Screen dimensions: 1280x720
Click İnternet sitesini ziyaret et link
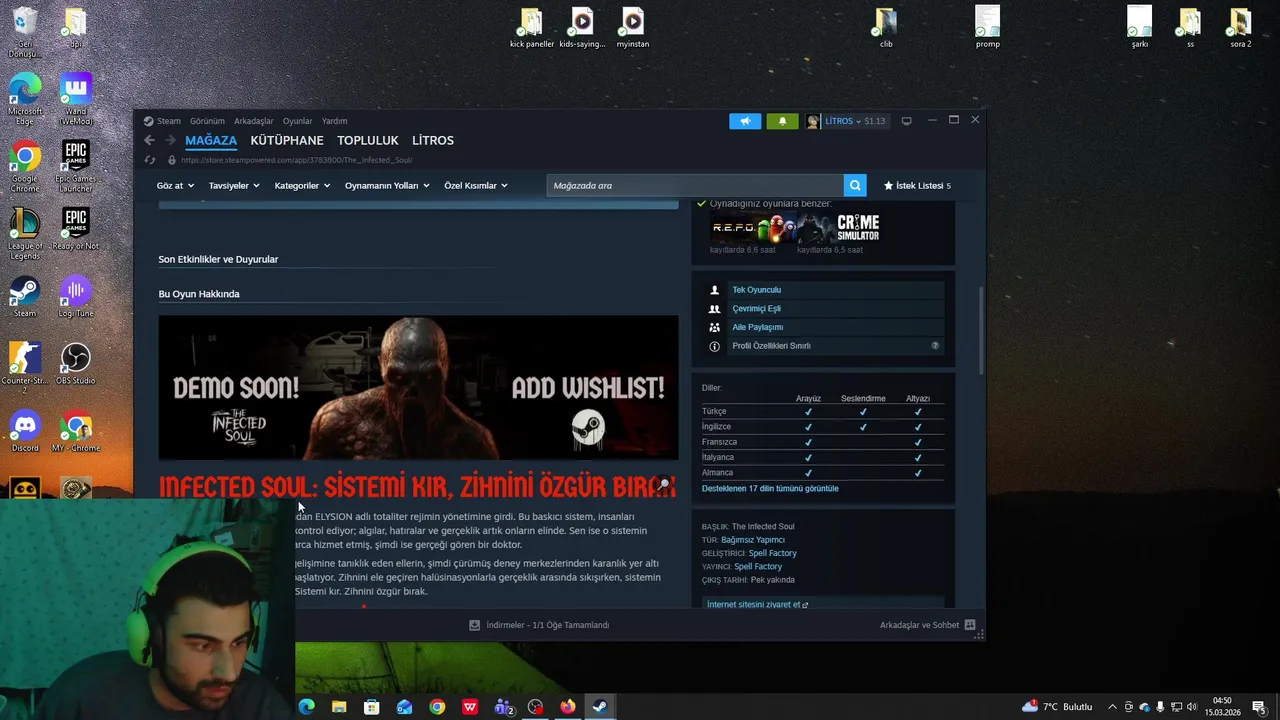[757, 604]
